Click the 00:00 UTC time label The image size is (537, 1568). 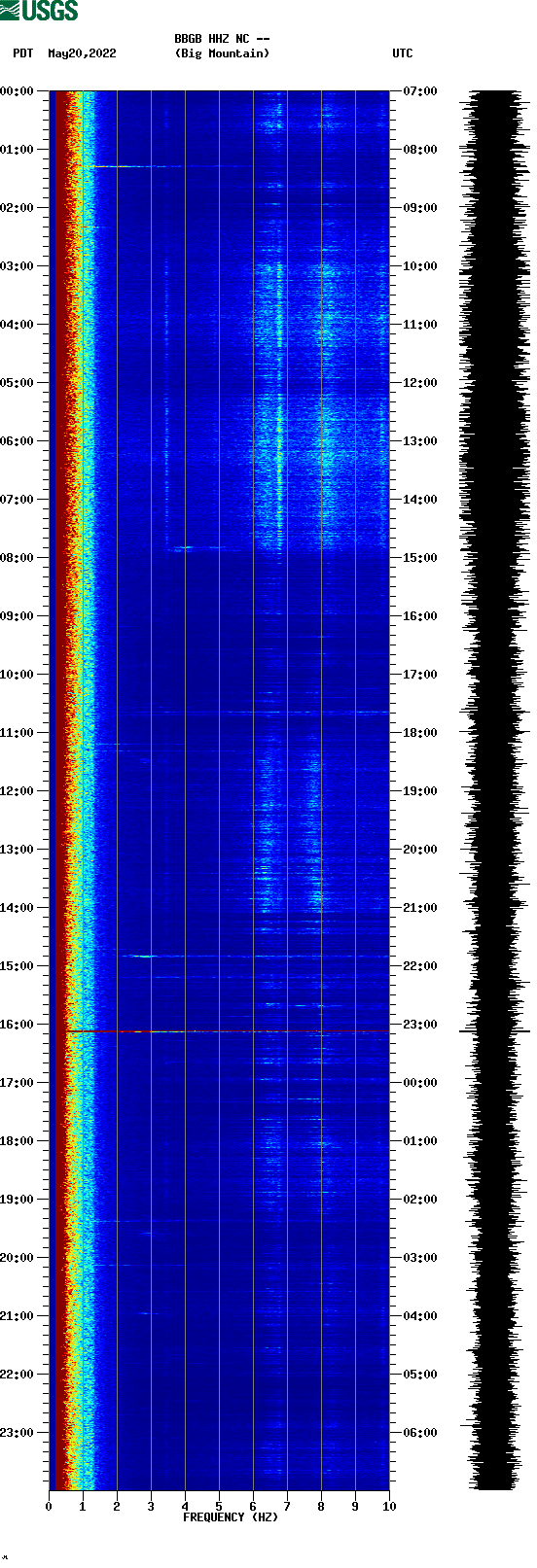click(x=420, y=1083)
